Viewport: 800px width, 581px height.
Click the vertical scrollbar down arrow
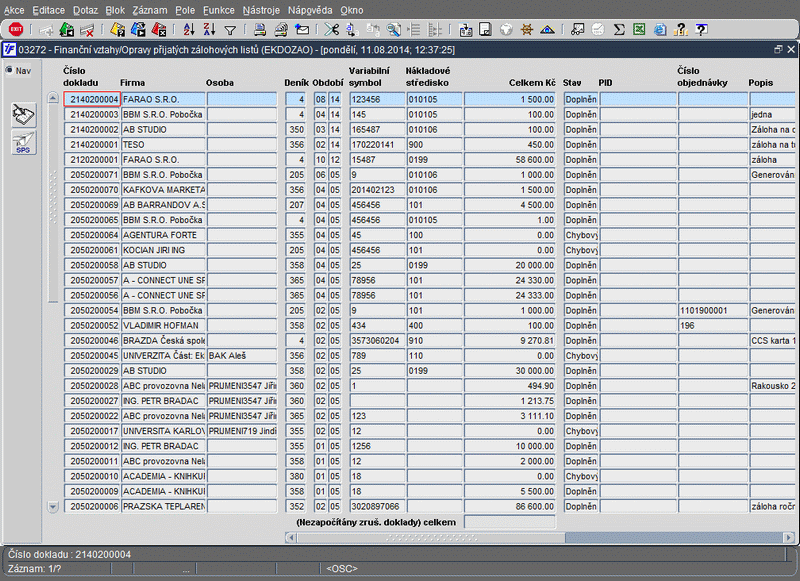tap(53, 507)
